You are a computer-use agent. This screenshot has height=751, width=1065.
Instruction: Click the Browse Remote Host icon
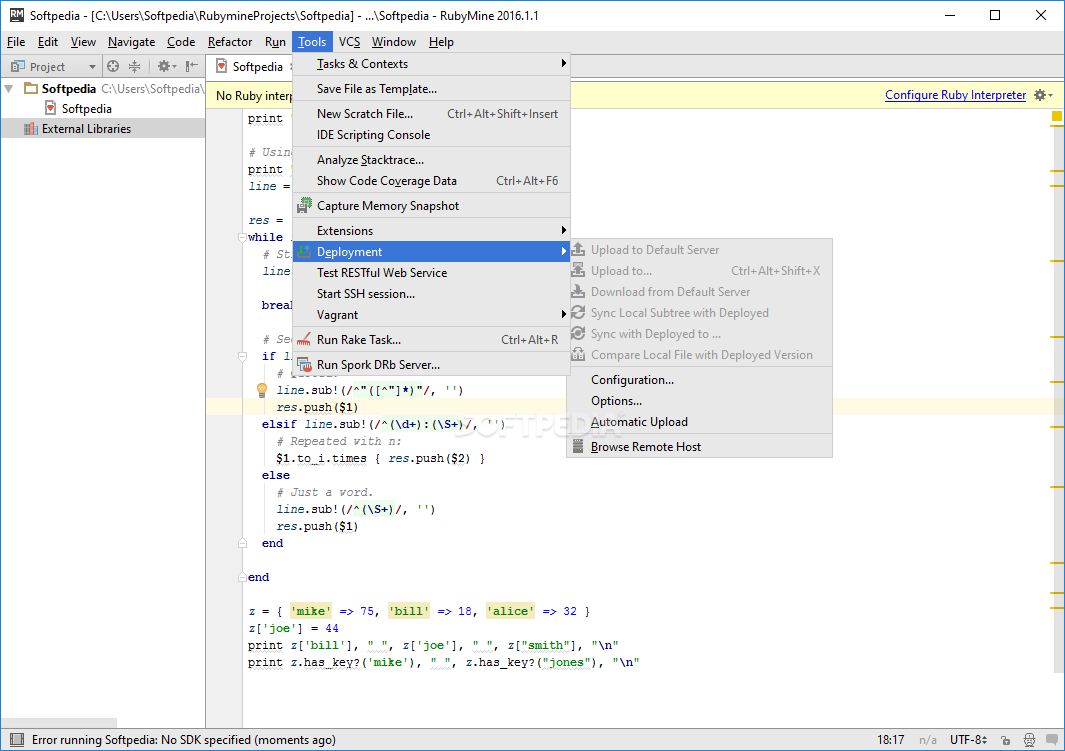(578, 447)
